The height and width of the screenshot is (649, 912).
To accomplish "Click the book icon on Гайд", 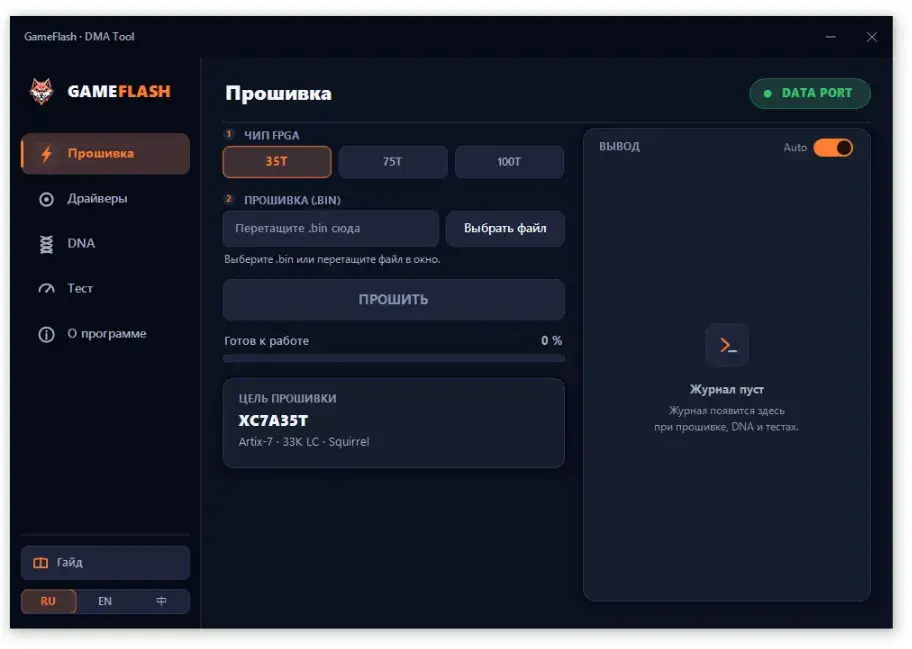I will point(41,563).
